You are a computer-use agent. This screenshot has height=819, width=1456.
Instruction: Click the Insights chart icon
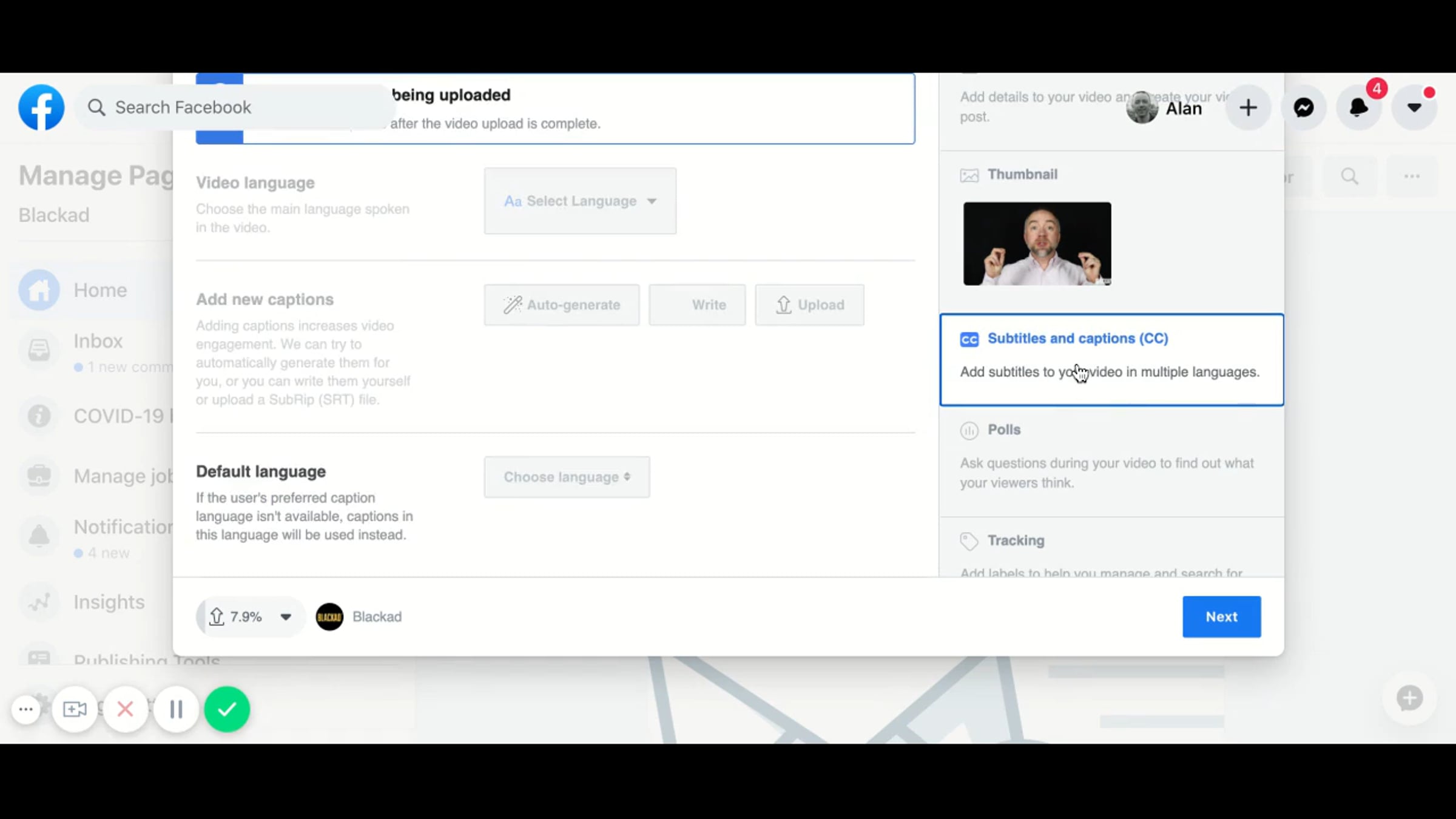pyautogui.click(x=39, y=602)
